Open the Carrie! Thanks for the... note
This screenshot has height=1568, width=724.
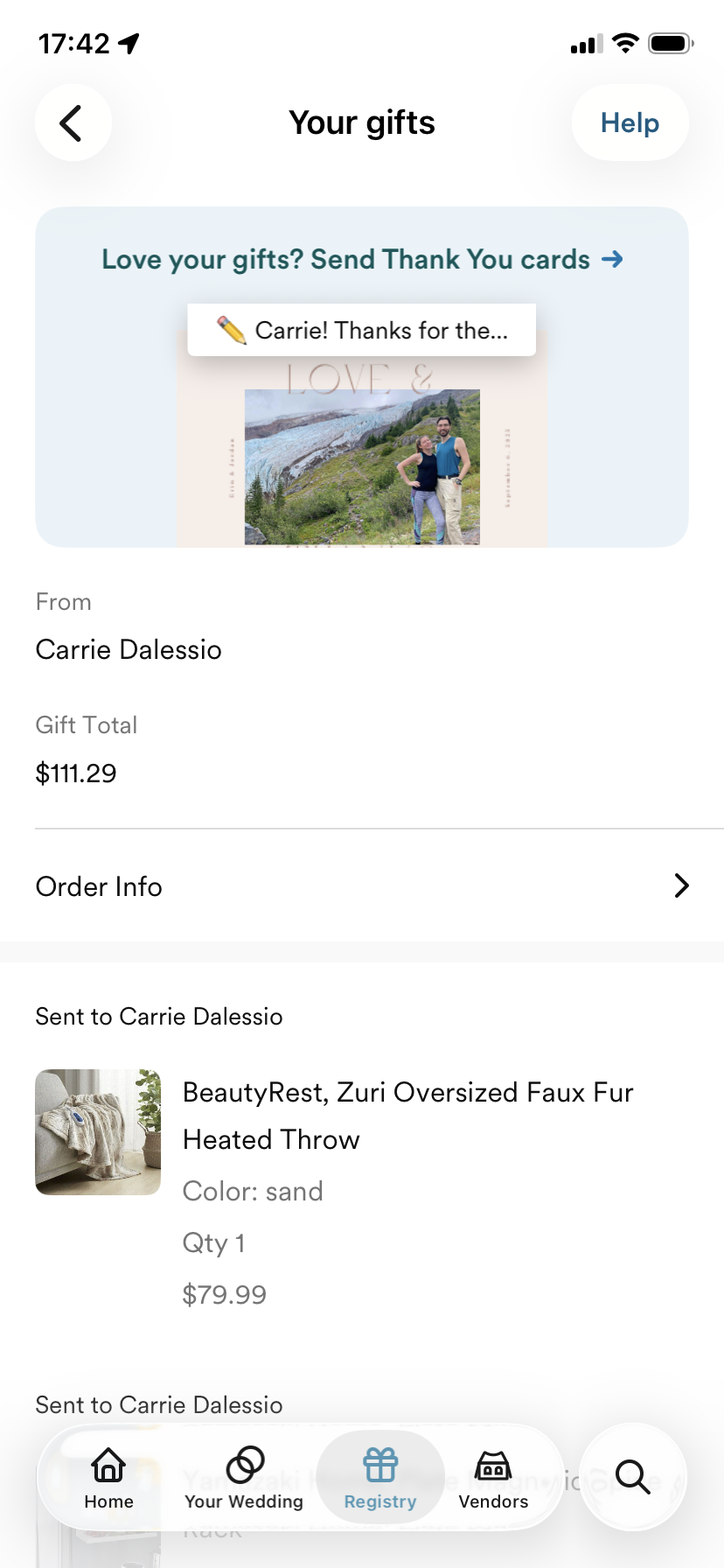362,330
